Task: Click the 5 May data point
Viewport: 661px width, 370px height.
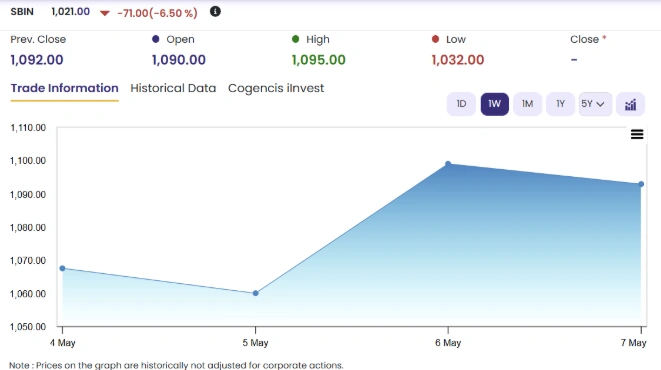Action: click(x=255, y=293)
